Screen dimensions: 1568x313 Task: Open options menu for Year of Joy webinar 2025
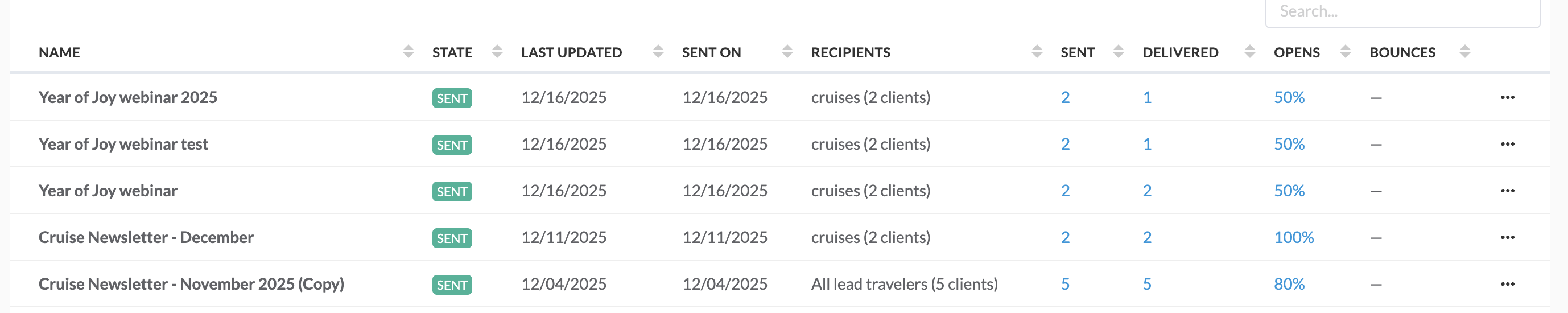[x=1507, y=97]
